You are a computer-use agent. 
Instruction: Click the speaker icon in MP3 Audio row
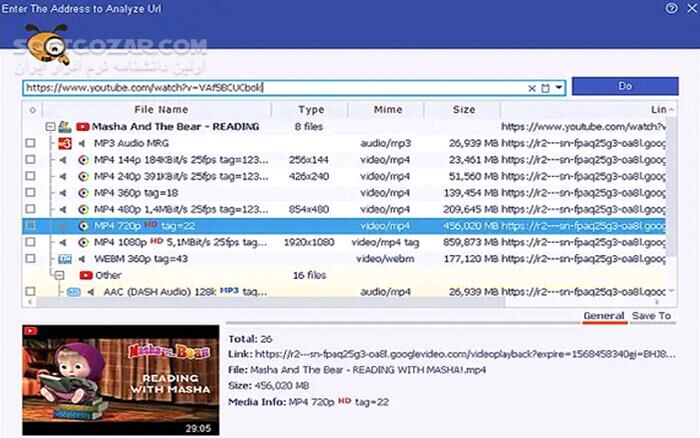(x=82, y=143)
